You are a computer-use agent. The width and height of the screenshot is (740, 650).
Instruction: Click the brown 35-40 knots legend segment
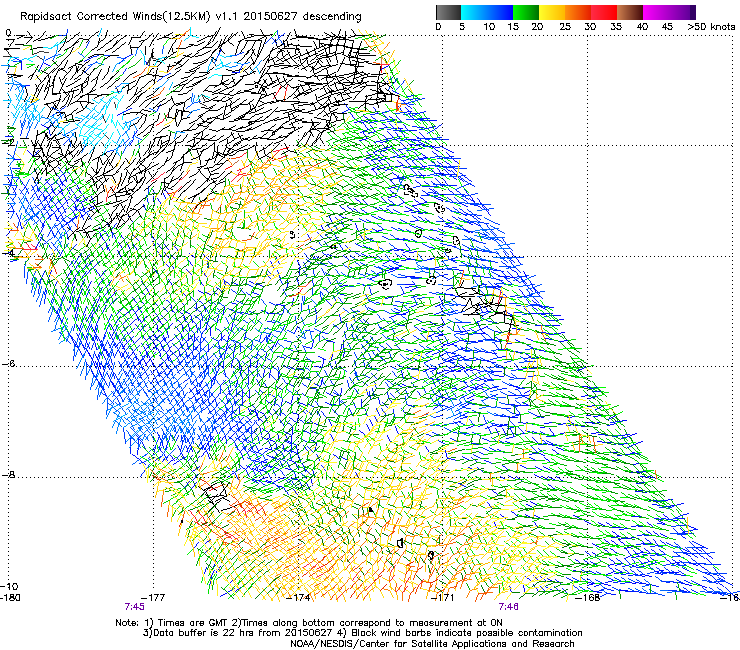630,12
